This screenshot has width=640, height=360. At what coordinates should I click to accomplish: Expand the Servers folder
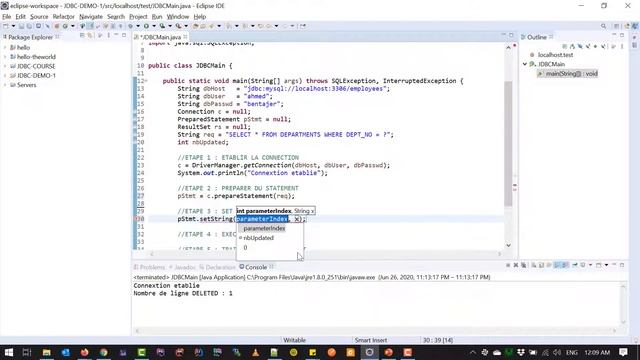5,85
